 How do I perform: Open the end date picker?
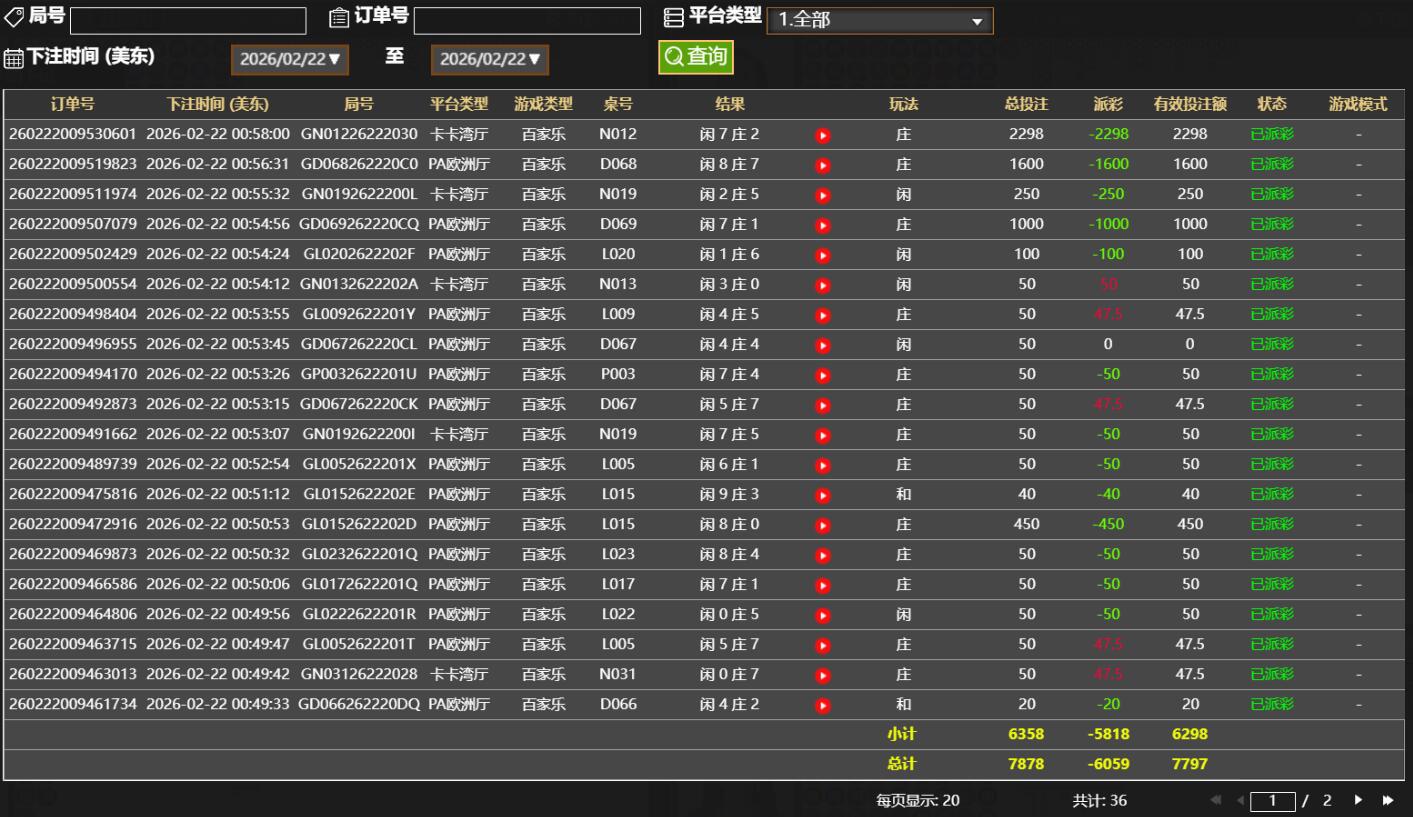click(490, 59)
